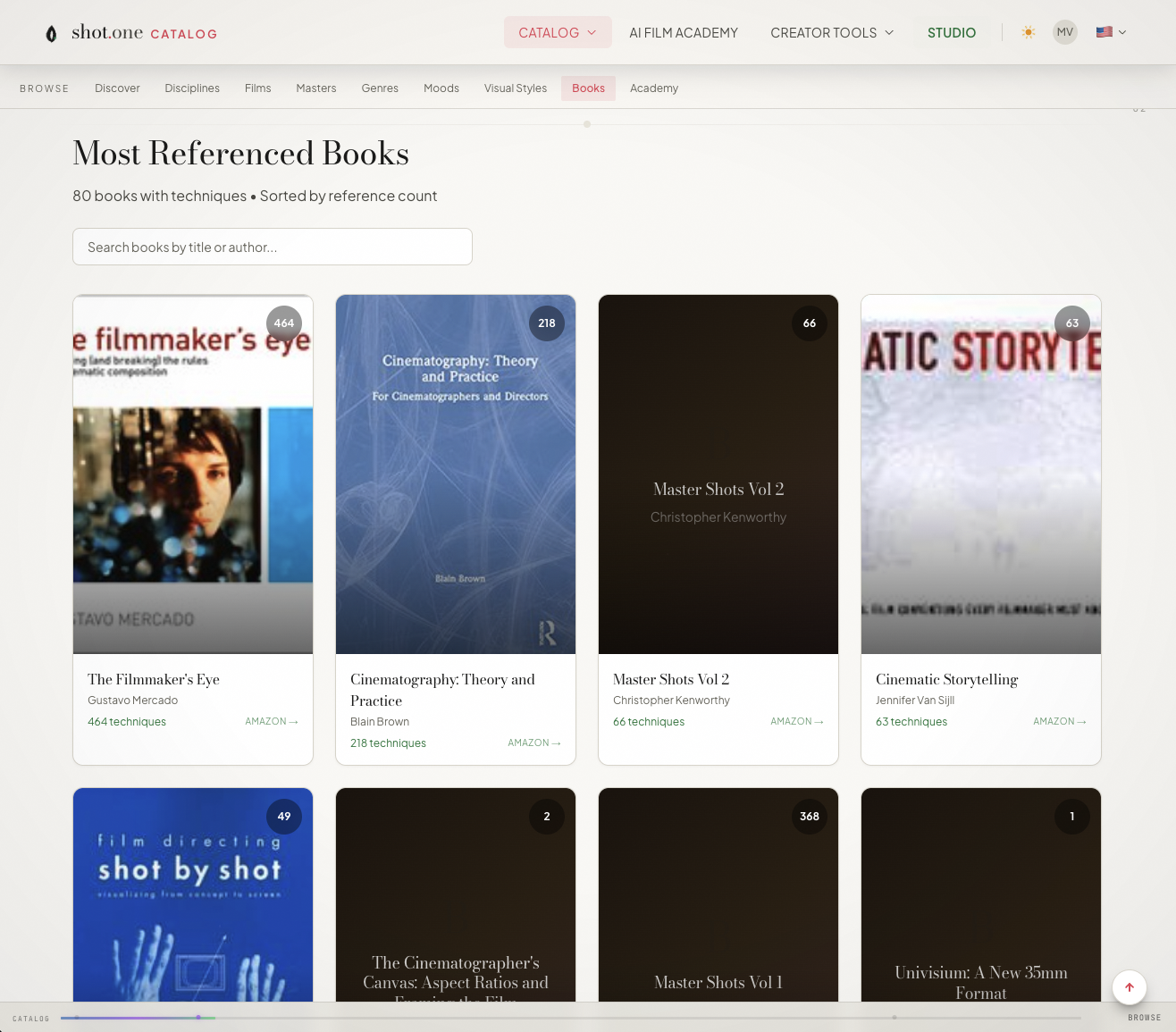The height and width of the screenshot is (1032, 1176).
Task: Go to STUDIO
Action: [952, 32]
